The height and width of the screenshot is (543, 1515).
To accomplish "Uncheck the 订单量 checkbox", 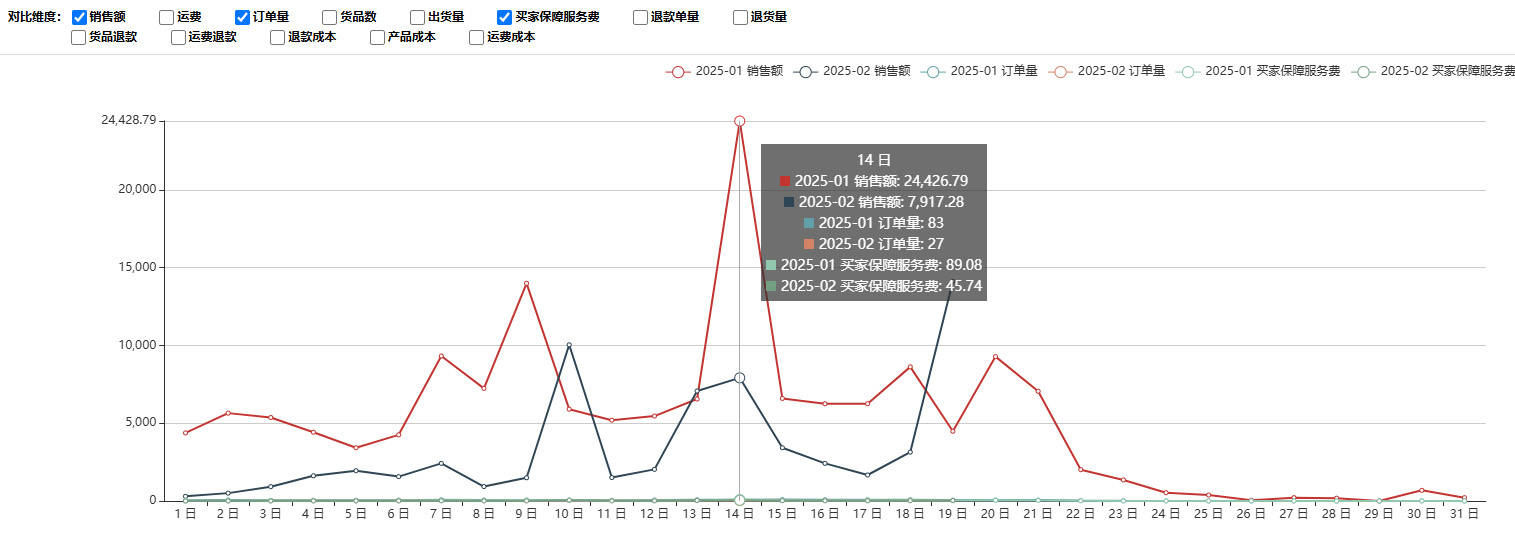I will click(x=242, y=17).
